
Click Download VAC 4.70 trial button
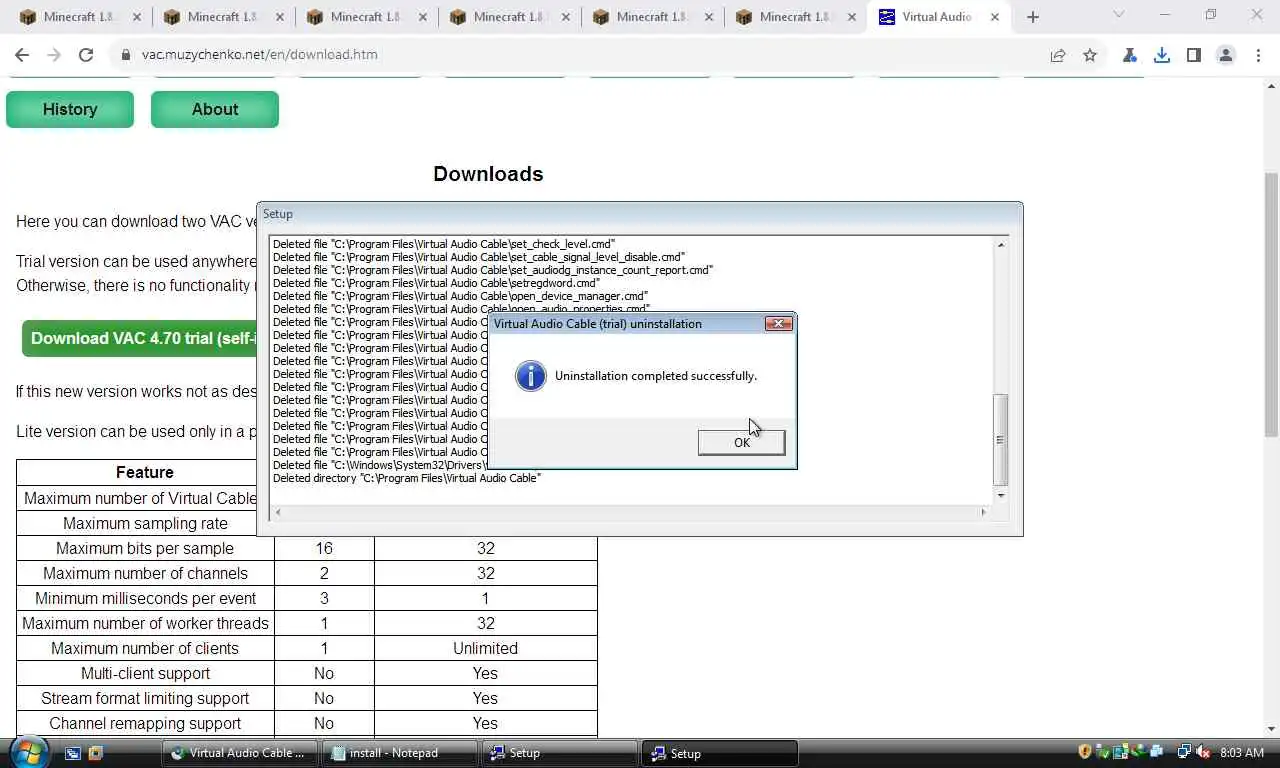click(x=140, y=339)
